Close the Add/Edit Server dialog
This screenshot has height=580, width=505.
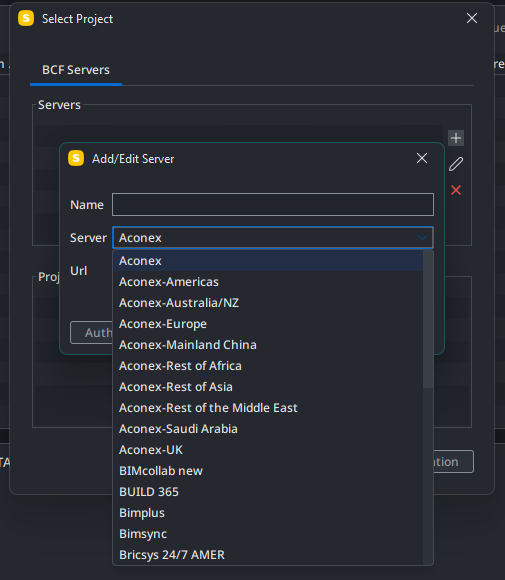point(422,158)
